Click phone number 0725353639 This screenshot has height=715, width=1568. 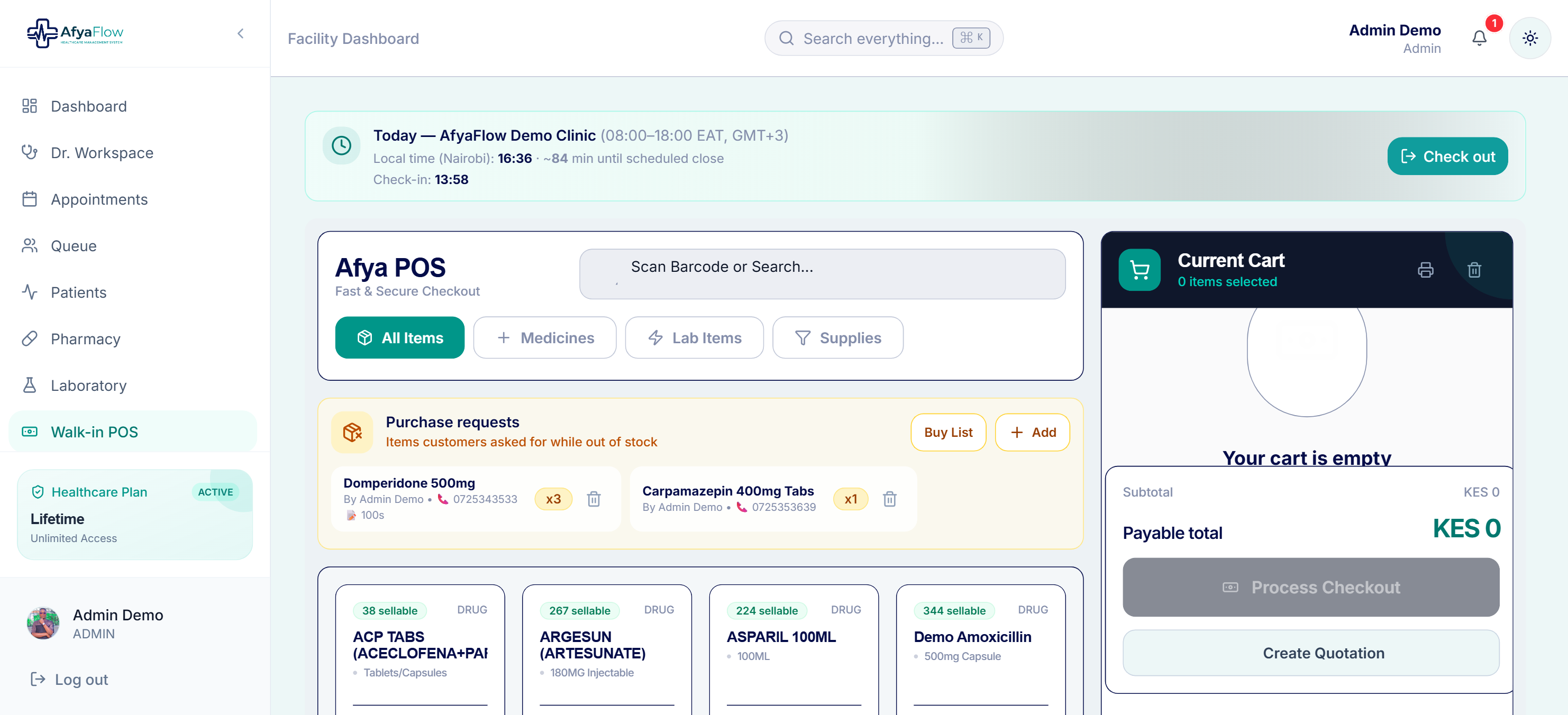(783, 507)
